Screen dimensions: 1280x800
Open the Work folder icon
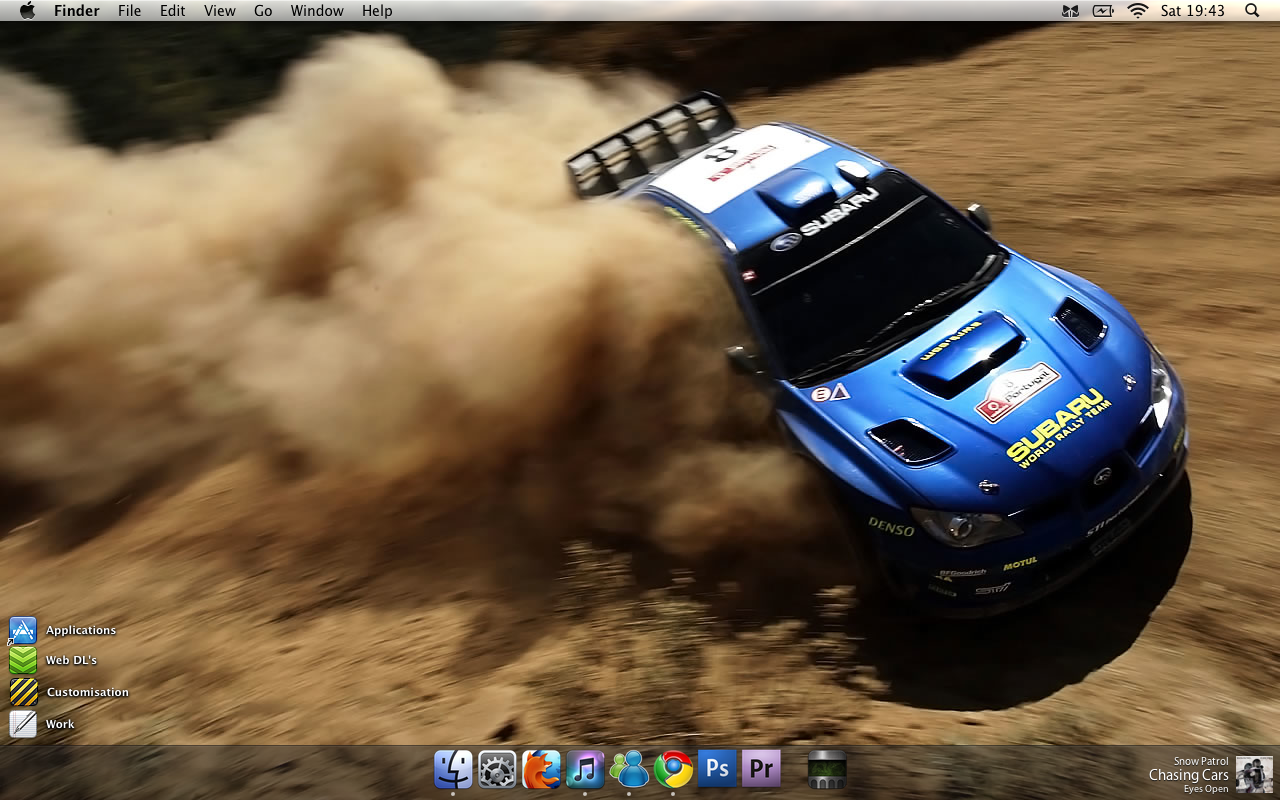[x=23, y=724]
